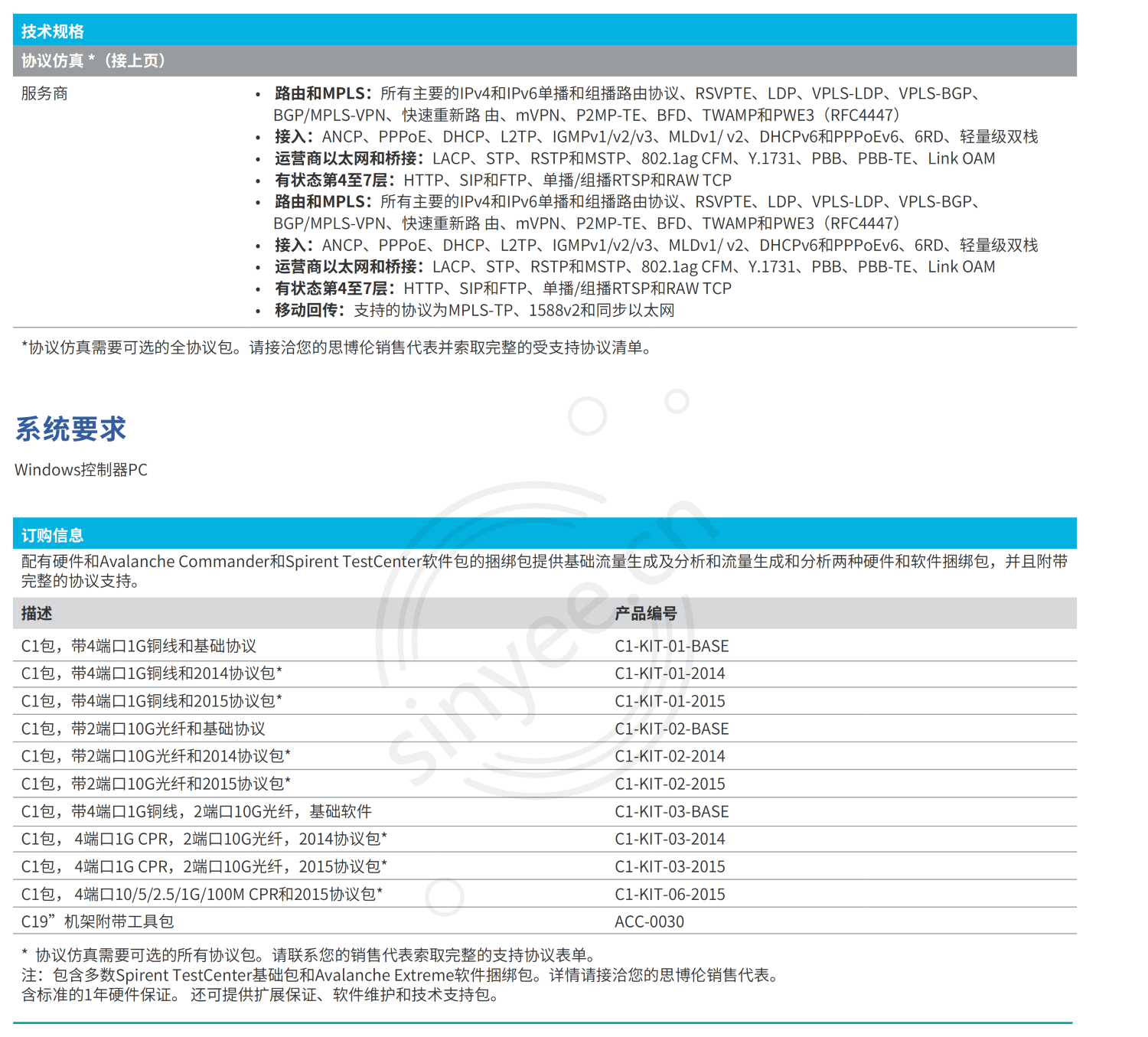1148x1037 pixels.
Task: Select the 协议仿真 (接上页) subheader bar
Action: (93, 61)
